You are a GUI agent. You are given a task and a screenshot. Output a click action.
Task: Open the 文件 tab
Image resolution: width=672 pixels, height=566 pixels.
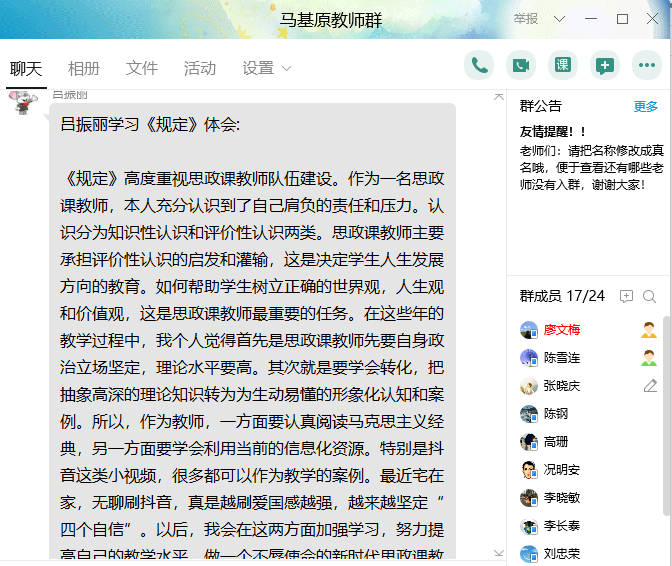pos(142,68)
